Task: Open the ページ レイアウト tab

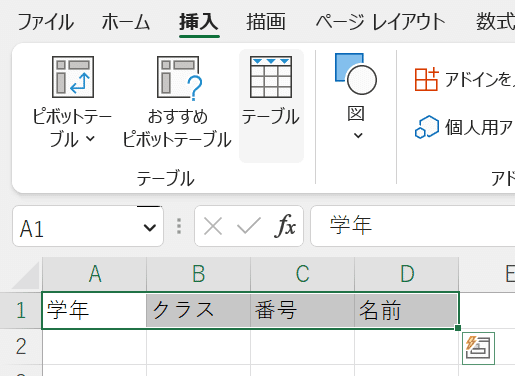Action: tap(380, 22)
